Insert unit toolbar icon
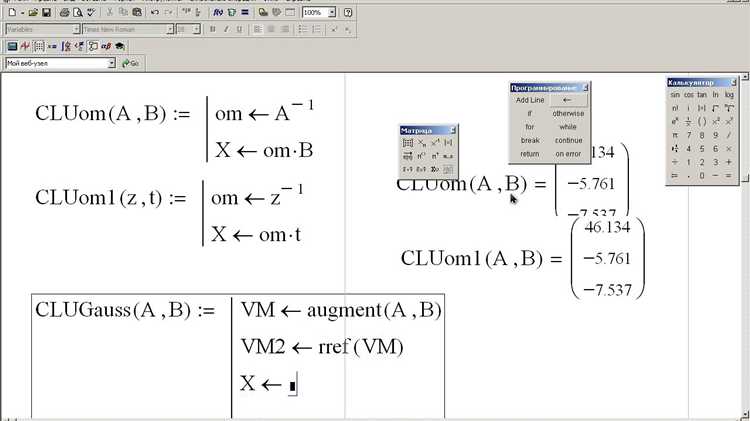This screenshot has width=750, height=421. 232,12
